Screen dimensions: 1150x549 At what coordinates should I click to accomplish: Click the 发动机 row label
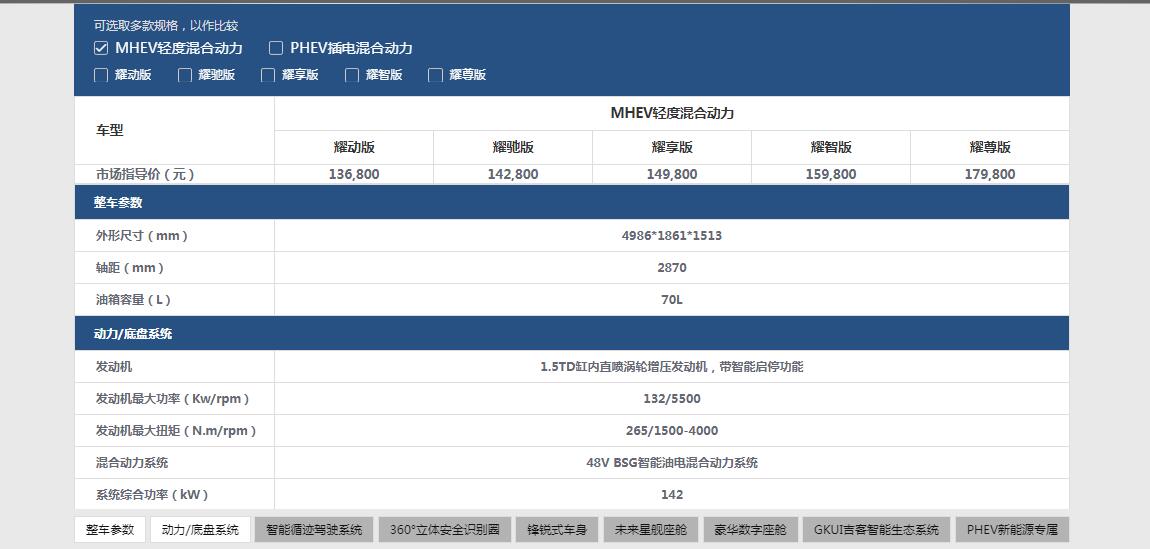pyautogui.click(x=114, y=366)
